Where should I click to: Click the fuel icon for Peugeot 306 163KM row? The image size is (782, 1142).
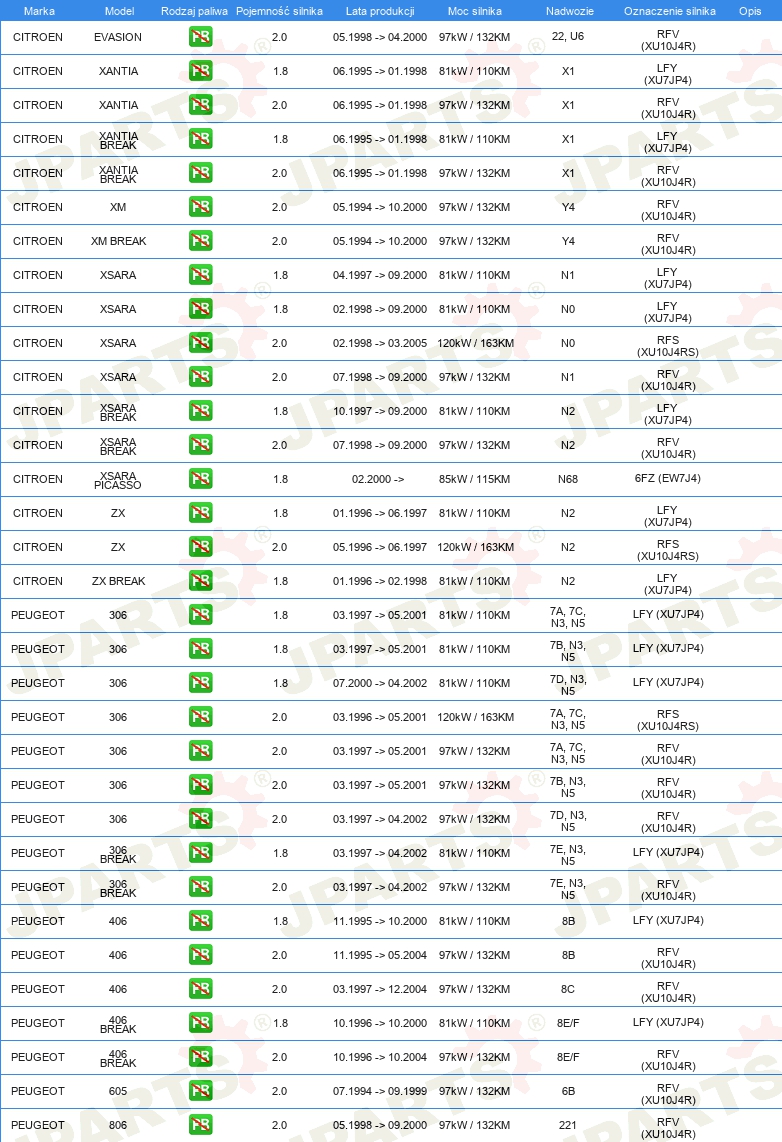click(x=200, y=717)
